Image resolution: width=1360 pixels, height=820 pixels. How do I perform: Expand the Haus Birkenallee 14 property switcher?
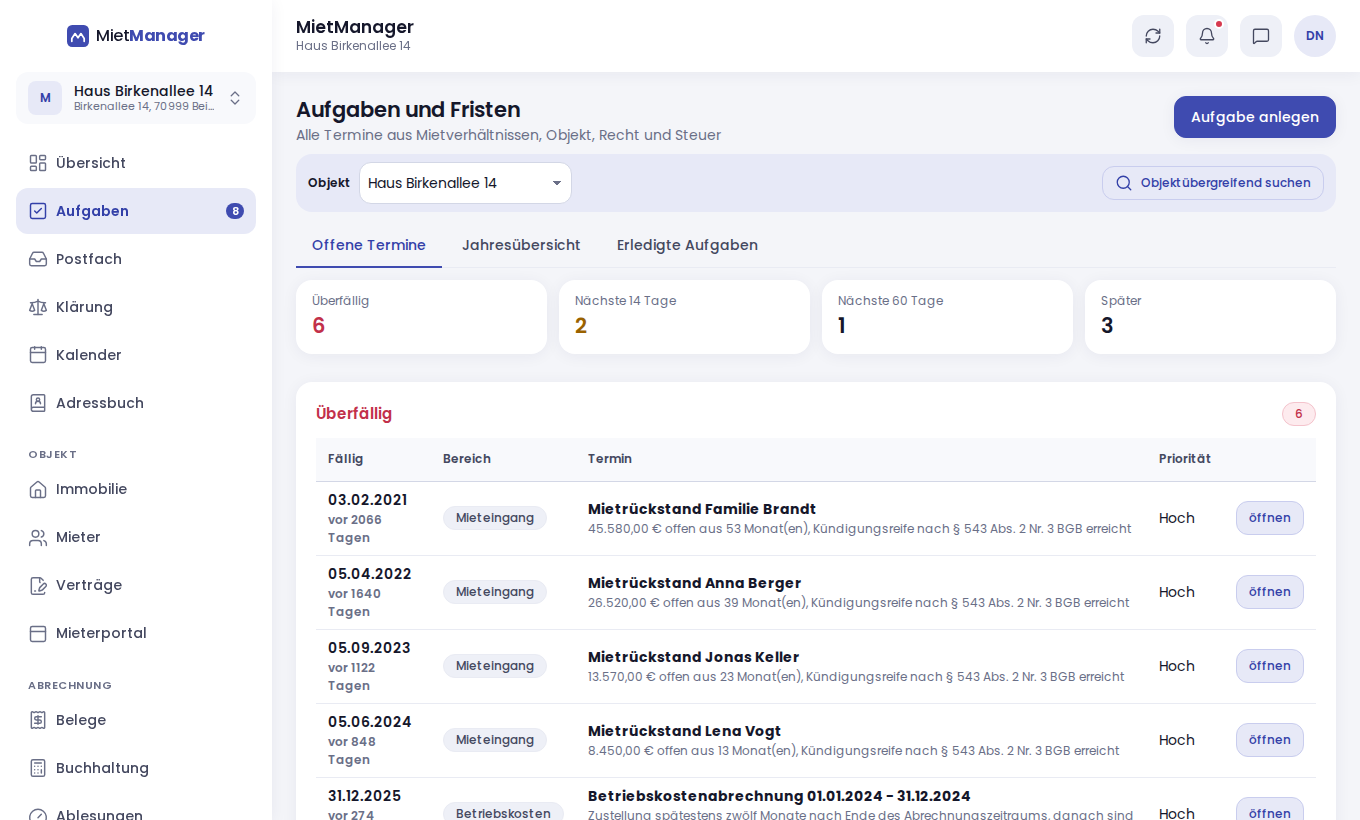click(x=136, y=98)
